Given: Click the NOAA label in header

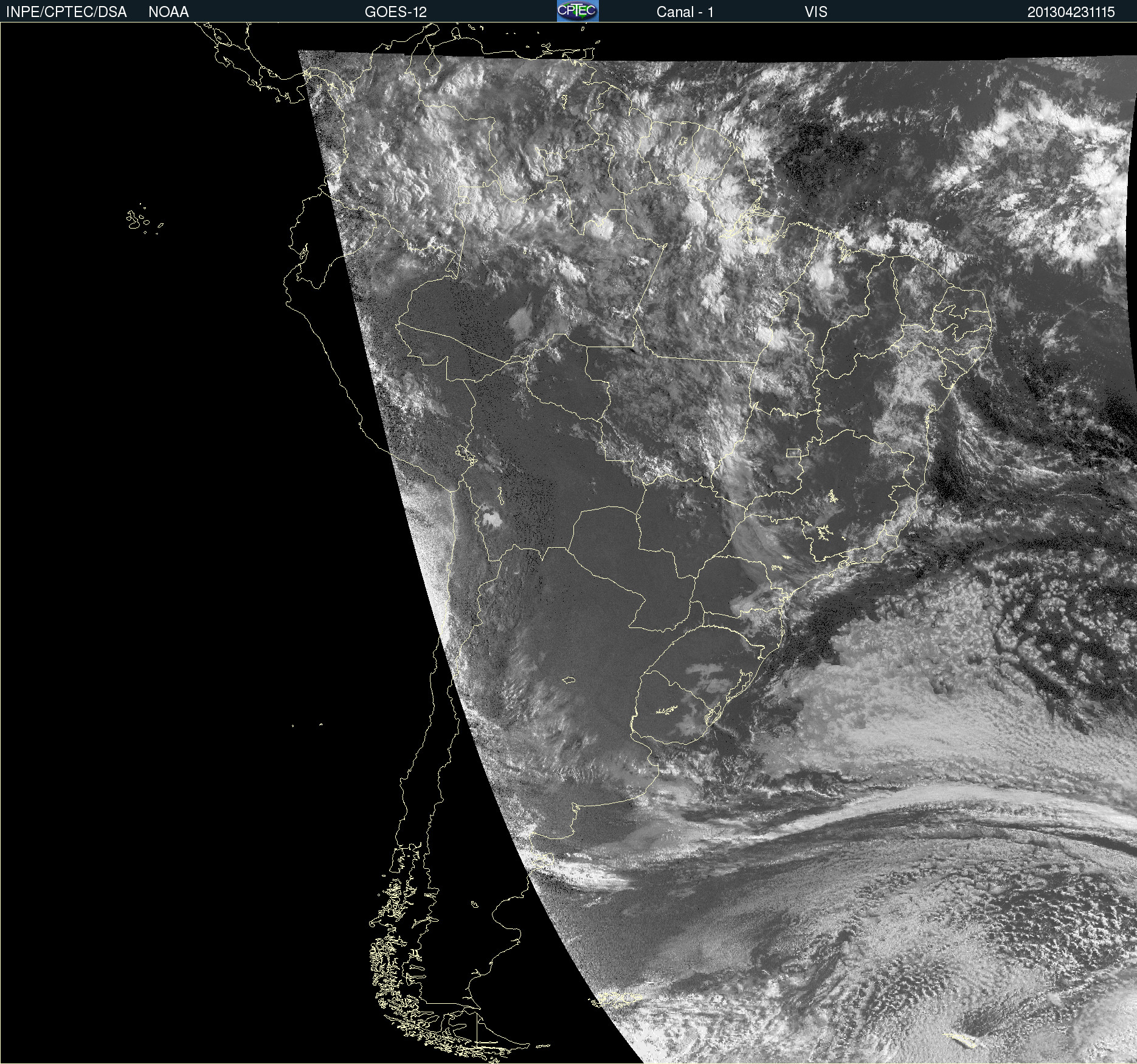Looking at the screenshot, I should [168, 12].
